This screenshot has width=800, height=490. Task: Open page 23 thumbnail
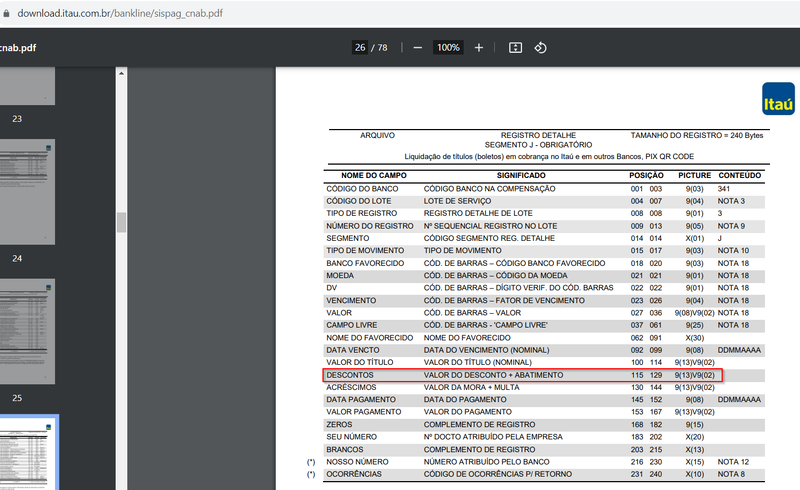pyautogui.click(x=27, y=86)
